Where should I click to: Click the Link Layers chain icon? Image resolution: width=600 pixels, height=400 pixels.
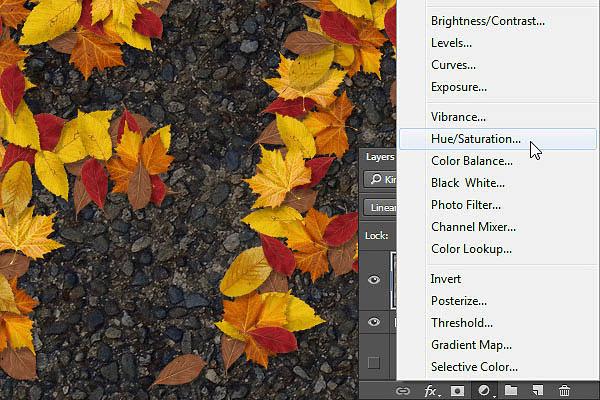click(x=402, y=391)
